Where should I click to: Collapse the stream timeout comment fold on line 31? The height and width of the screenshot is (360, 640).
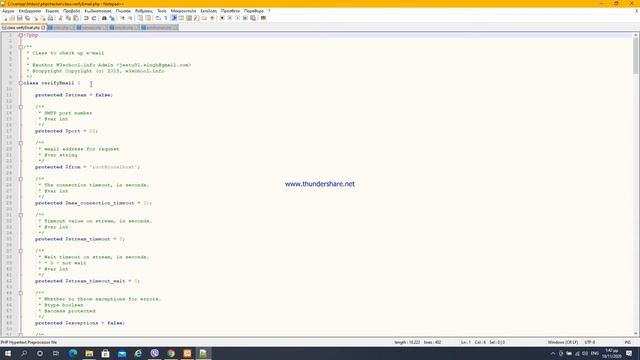(x=20, y=215)
